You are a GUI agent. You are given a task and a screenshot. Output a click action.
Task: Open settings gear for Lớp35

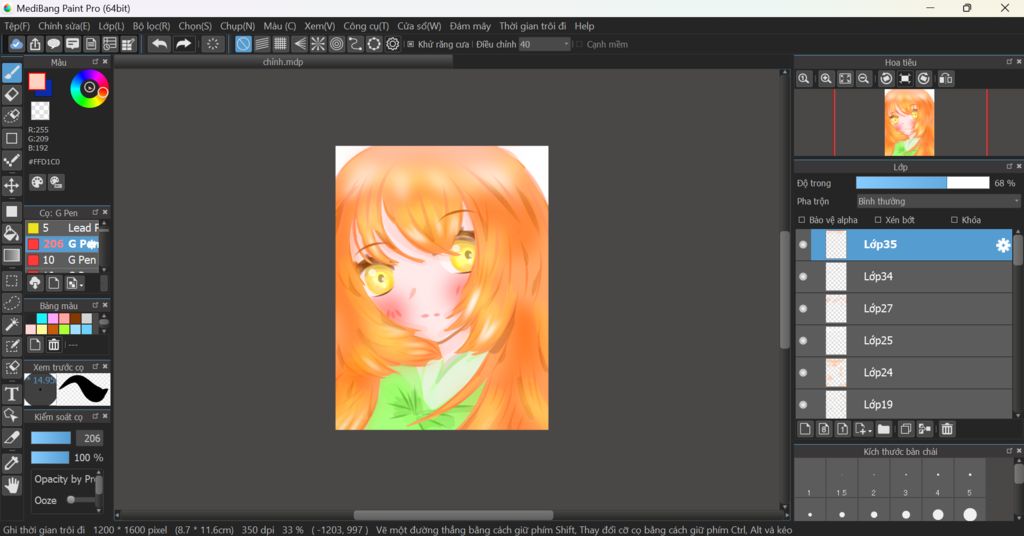point(1003,245)
